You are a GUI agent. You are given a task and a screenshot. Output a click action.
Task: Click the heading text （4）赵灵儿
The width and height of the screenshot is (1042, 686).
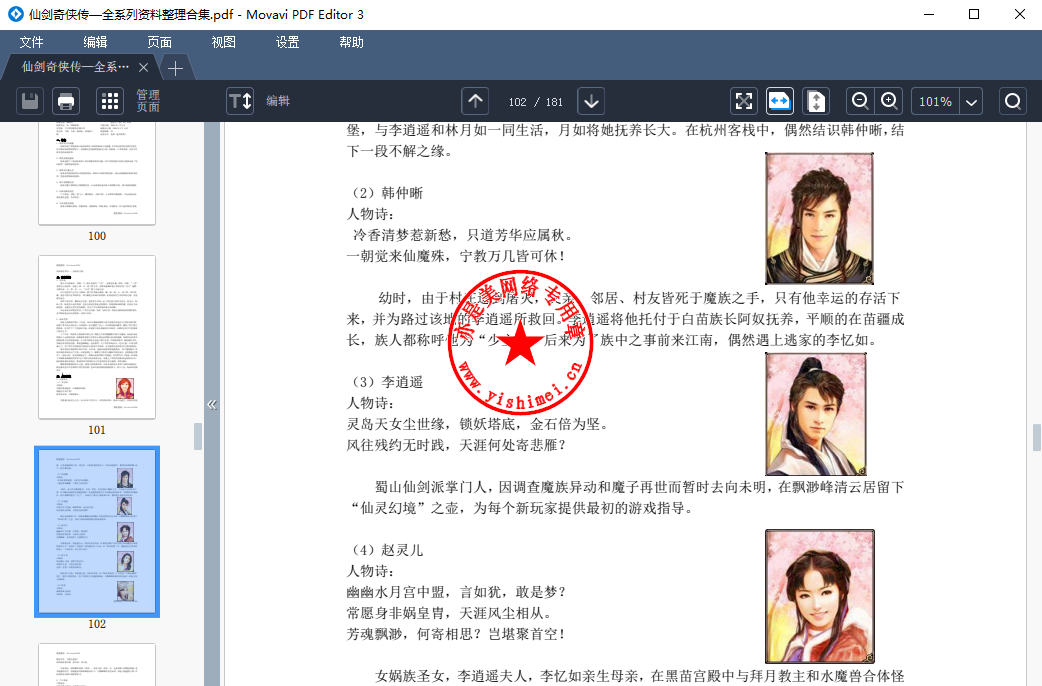tap(387, 550)
